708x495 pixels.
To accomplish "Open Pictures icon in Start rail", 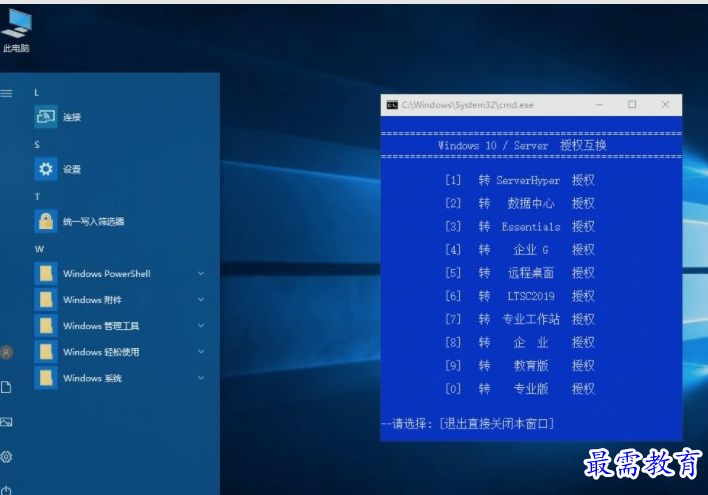I will click(6, 422).
